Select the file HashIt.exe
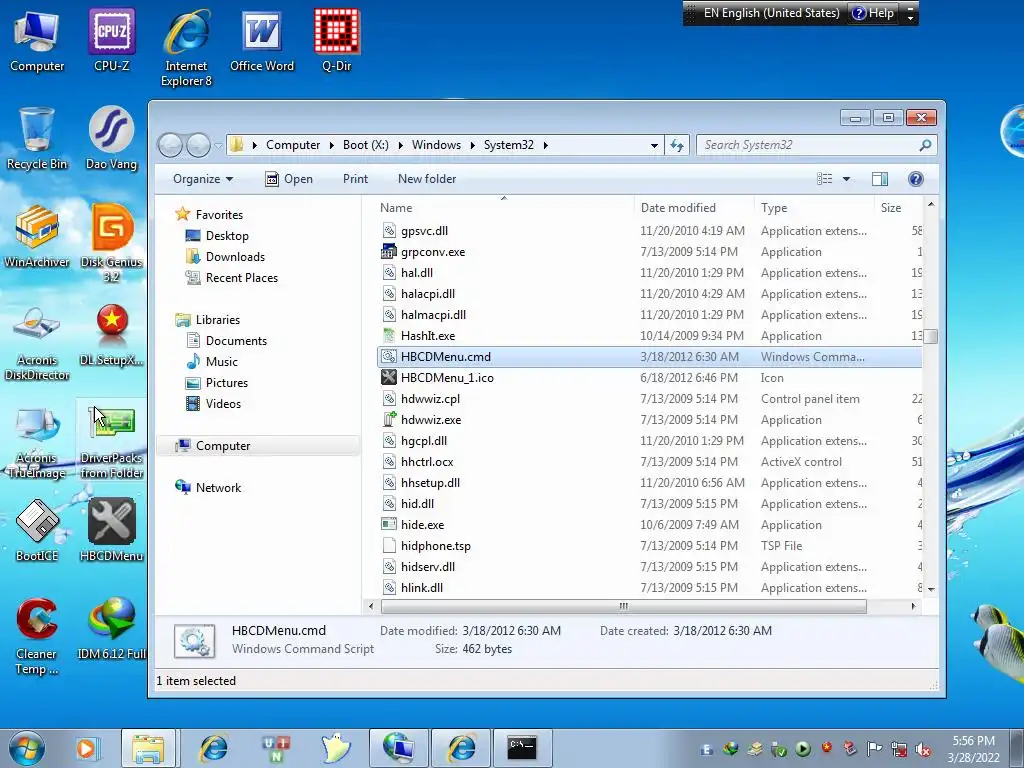This screenshot has height=768, width=1024. click(x=428, y=336)
